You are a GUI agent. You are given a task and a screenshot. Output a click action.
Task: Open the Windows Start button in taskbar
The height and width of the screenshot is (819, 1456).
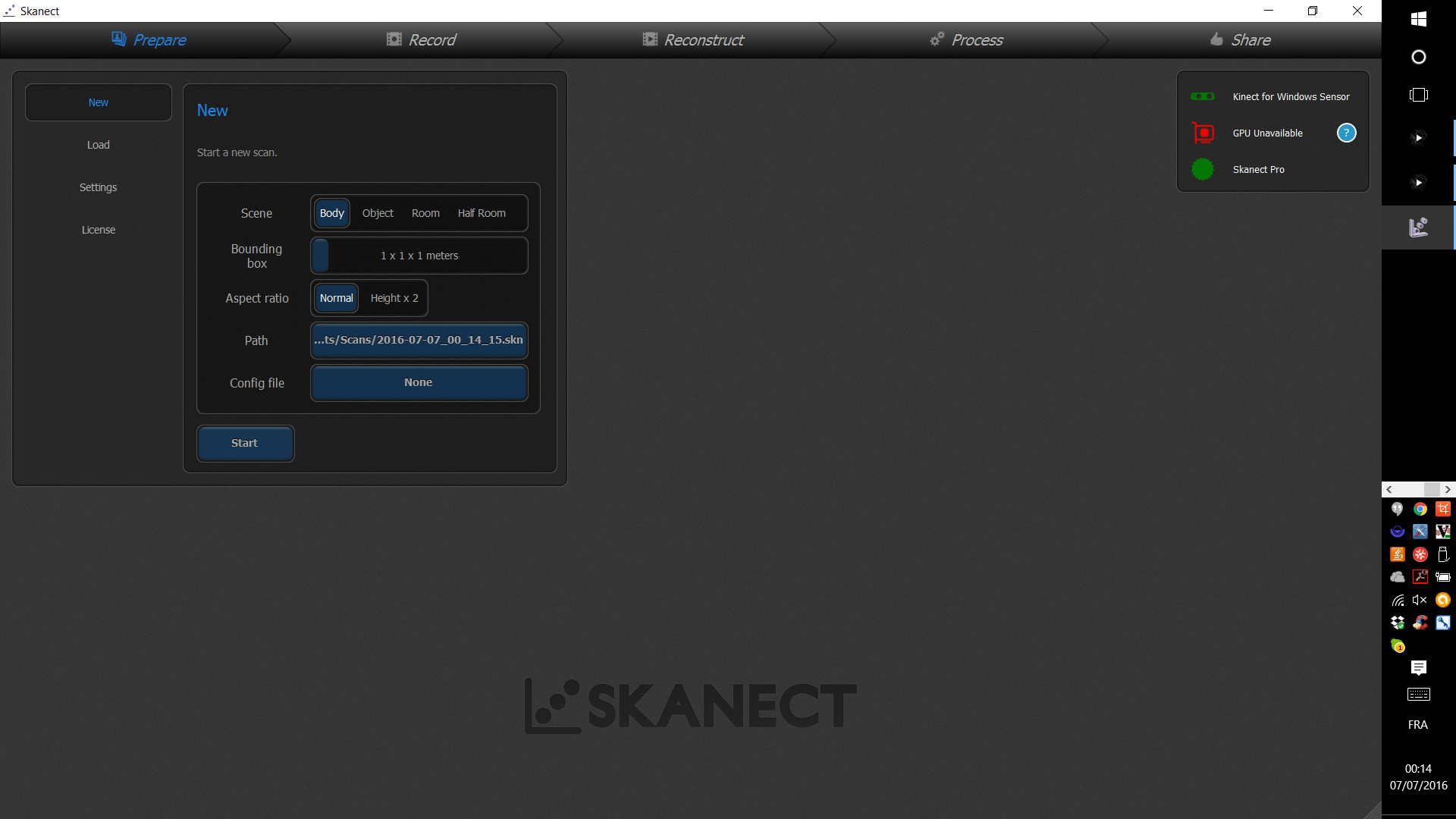tap(1418, 19)
